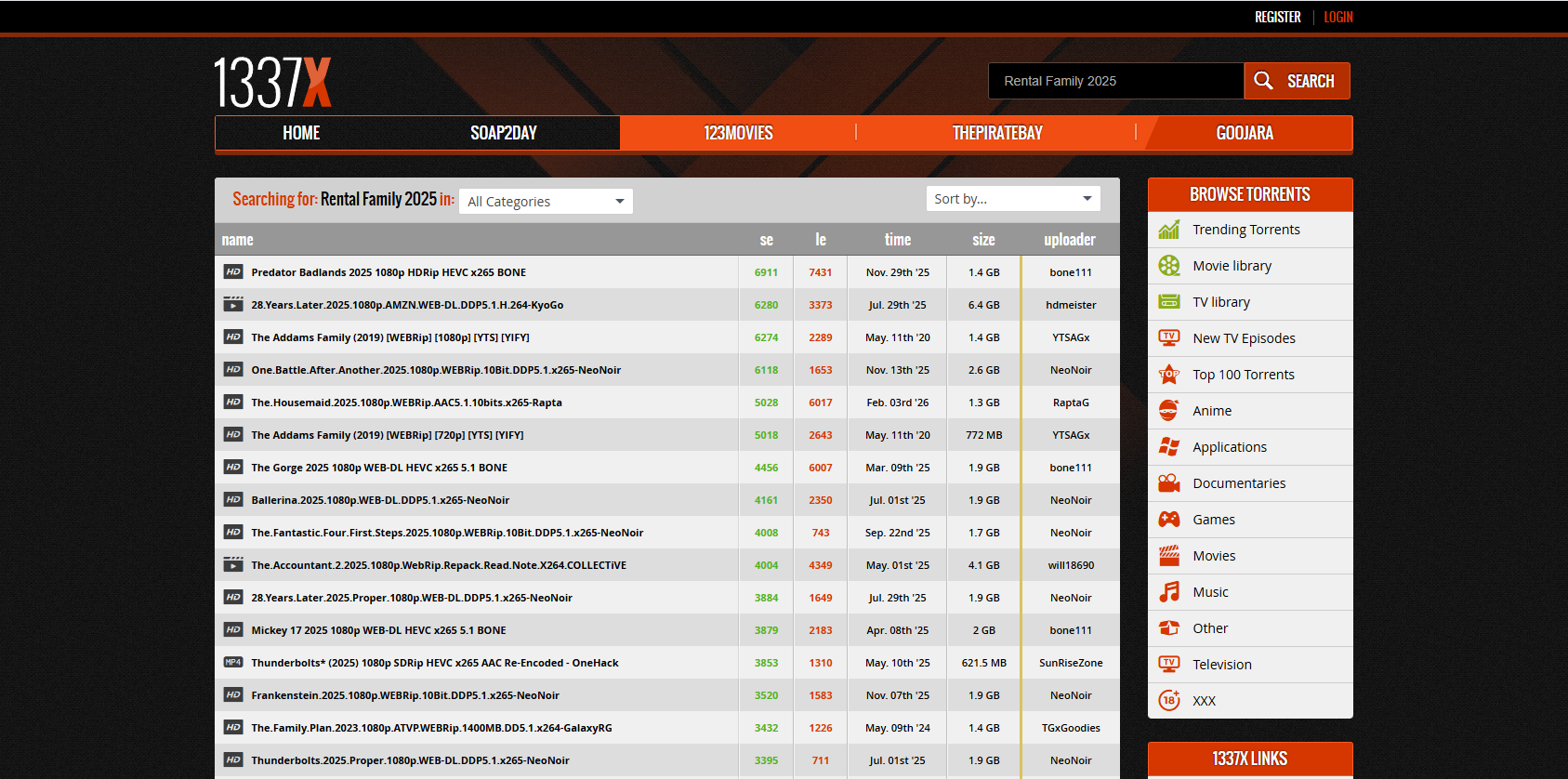Open the THEPIRATEBAY tab

click(997, 133)
